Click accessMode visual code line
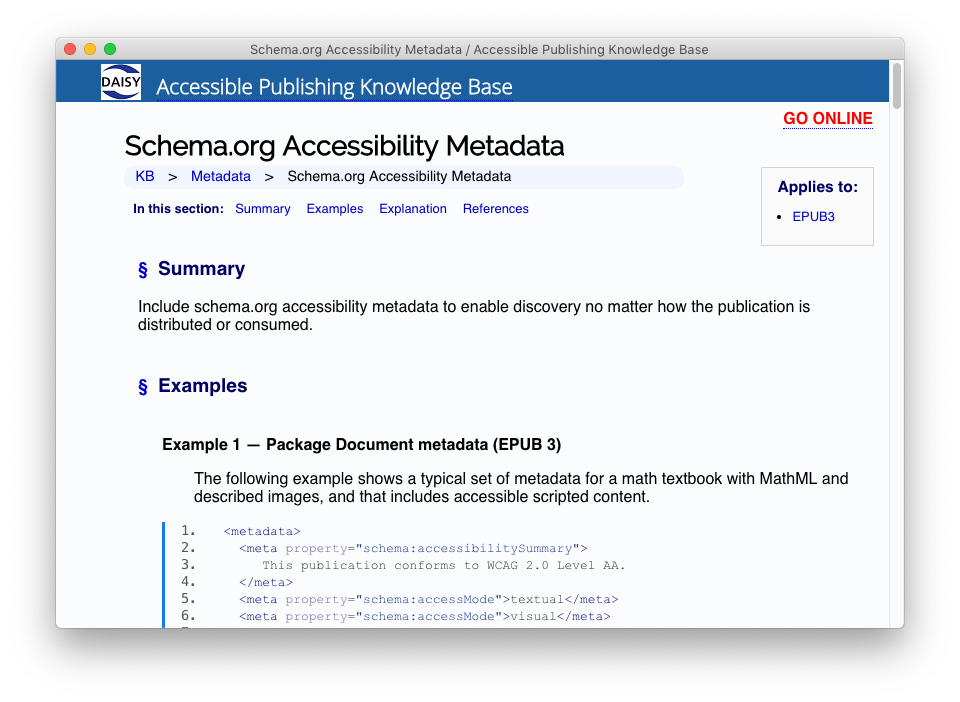The height and width of the screenshot is (702, 960). coord(424,616)
